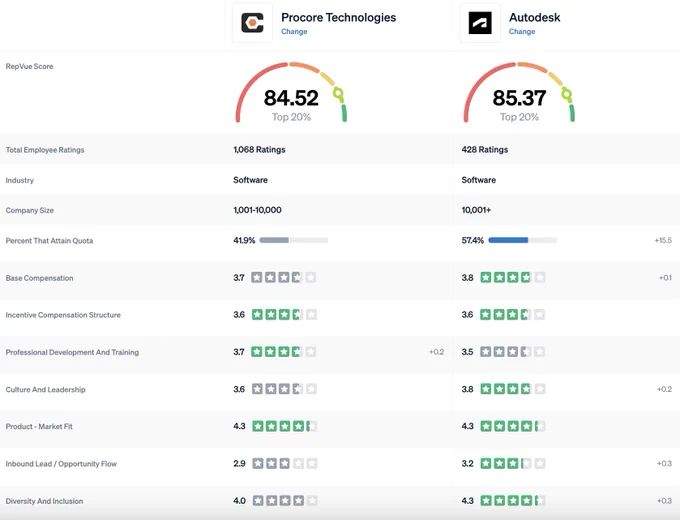Click Procore Base Compensation star rating
Image resolution: width=680 pixels, height=520 pixels.
[x=284, y=278]
